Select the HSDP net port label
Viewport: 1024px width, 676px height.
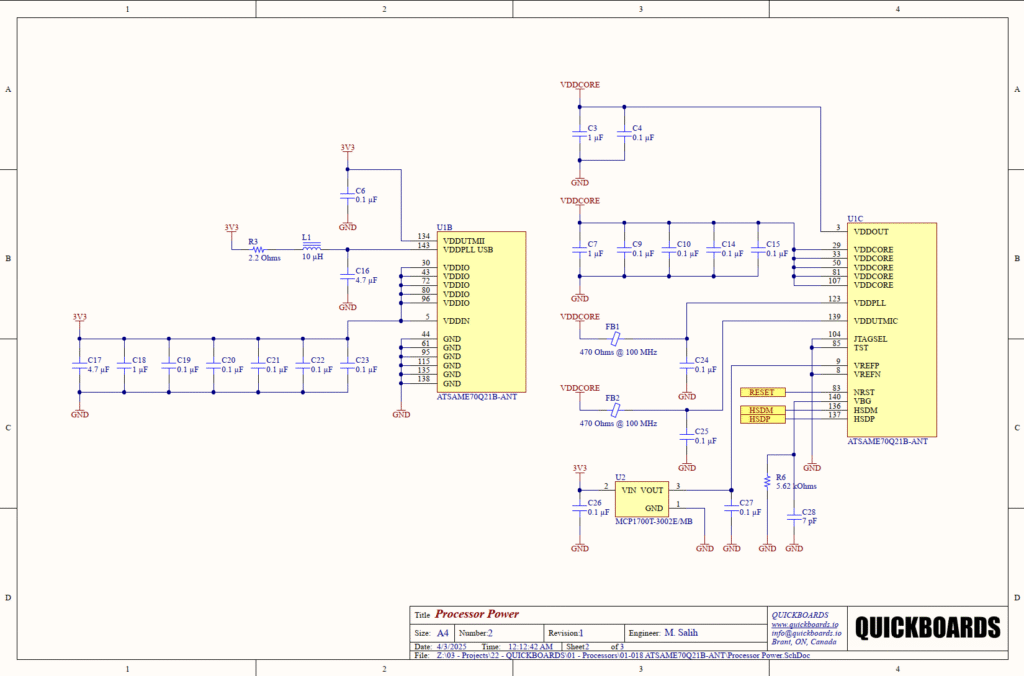pyautogui.click(x=763, y=419)
